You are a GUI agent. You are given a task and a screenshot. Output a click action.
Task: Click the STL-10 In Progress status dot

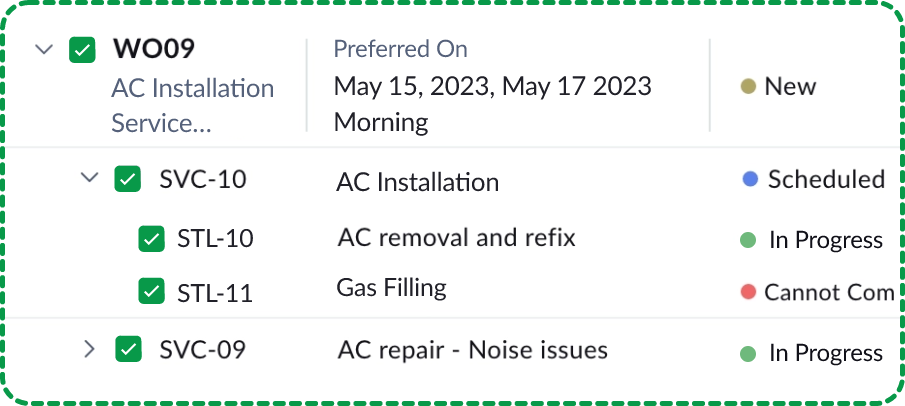coord(747,240)
